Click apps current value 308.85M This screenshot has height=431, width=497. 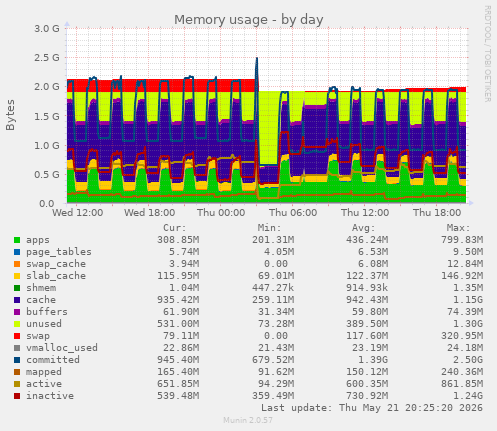(178, 240)
